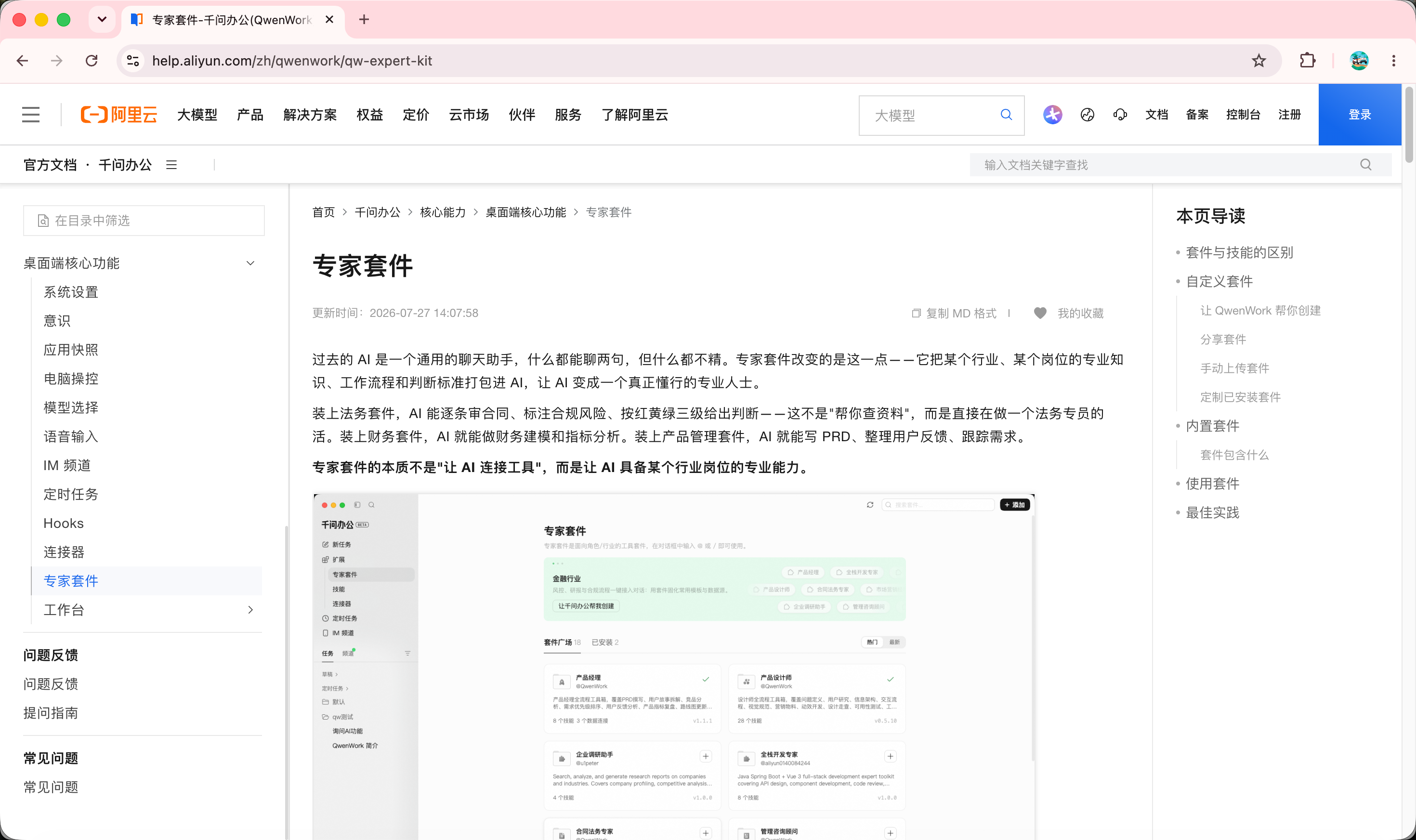
Task: Collapse the 桌面端核心功能 section chevron
Action: 250,263
